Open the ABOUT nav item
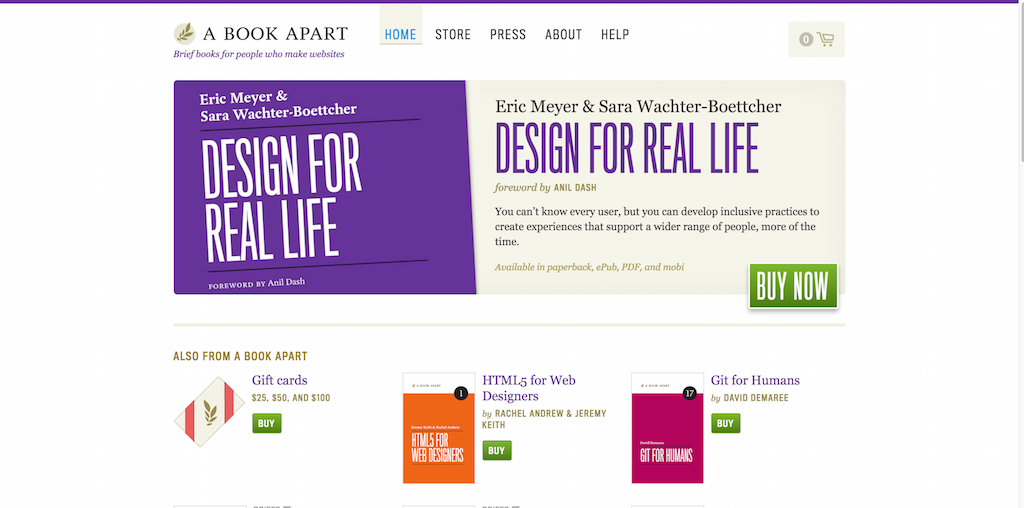Viewport: 1024px width, 508px height. click(x=564, y=35)
